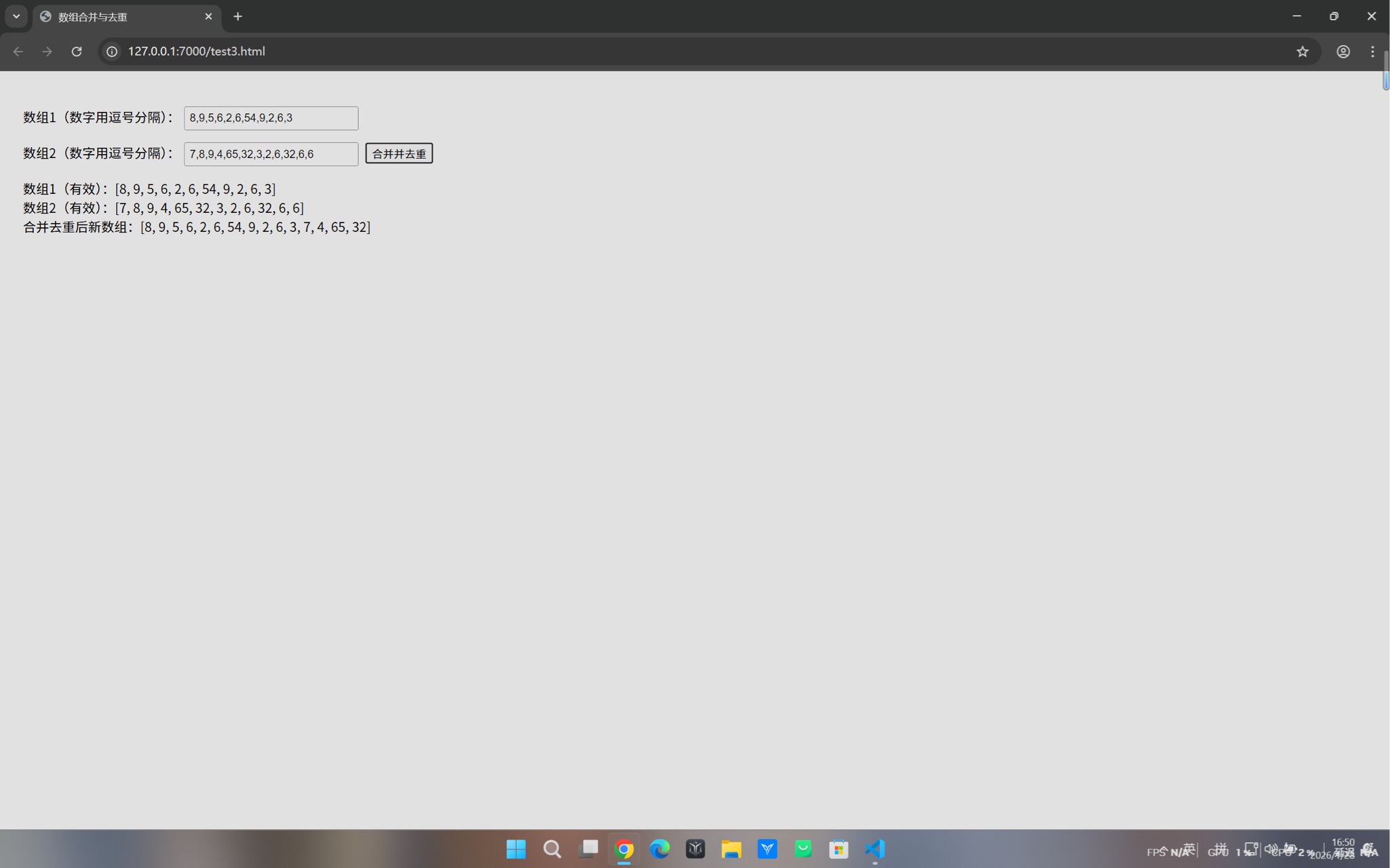Screen dimensions: 1390x868
Task: Open Microsoft Store from taskbar
Action: pos(838,849)
